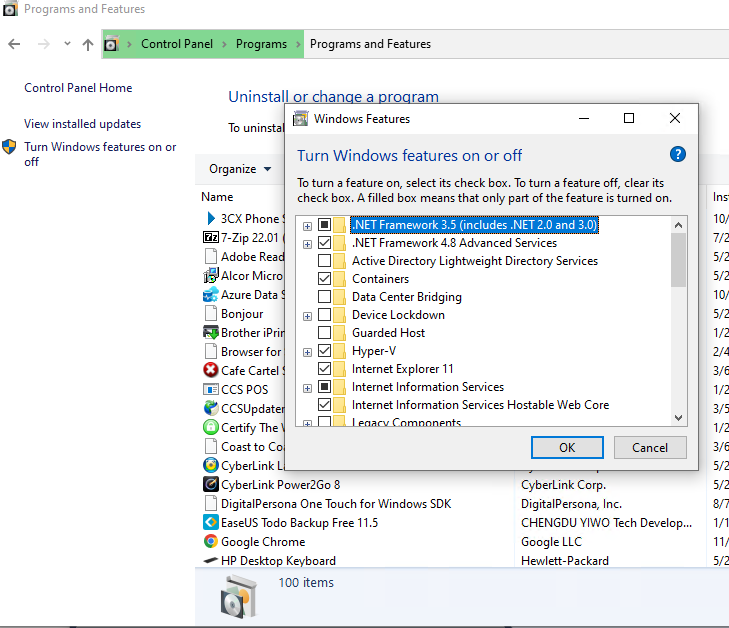Select the Browser for program row

click(x=243, y=351)
